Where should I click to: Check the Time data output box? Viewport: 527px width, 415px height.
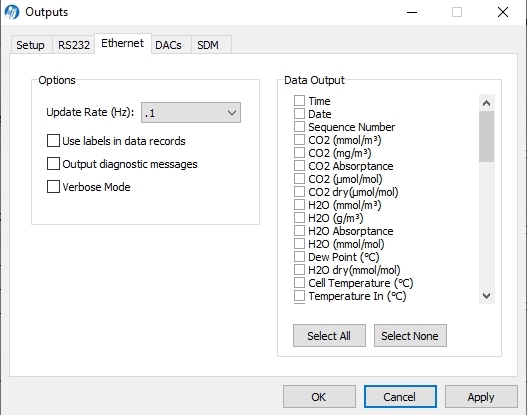click(x=299, y=100)
